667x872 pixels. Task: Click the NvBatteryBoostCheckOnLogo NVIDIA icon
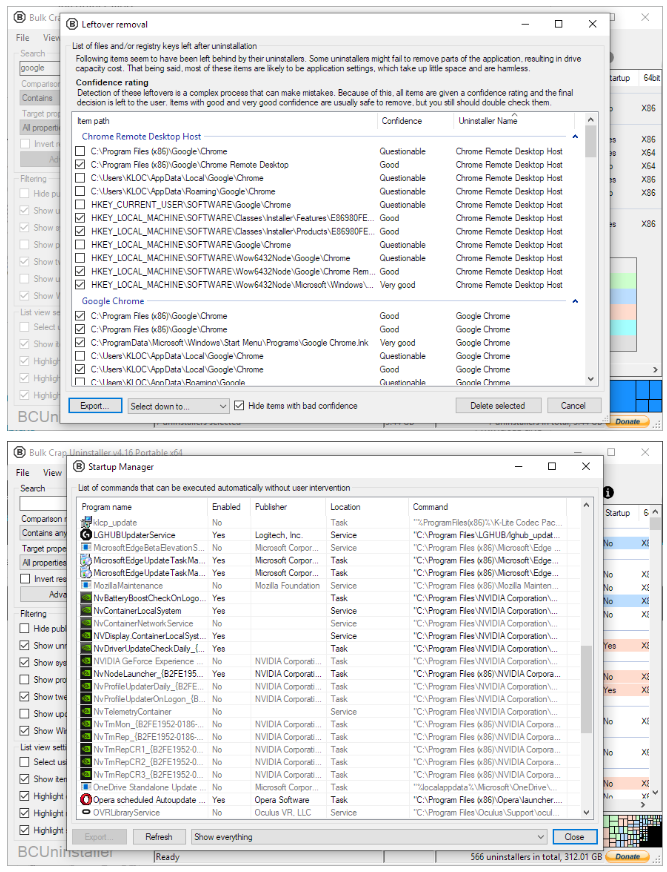pyautogui.click(x=86, y=598)
